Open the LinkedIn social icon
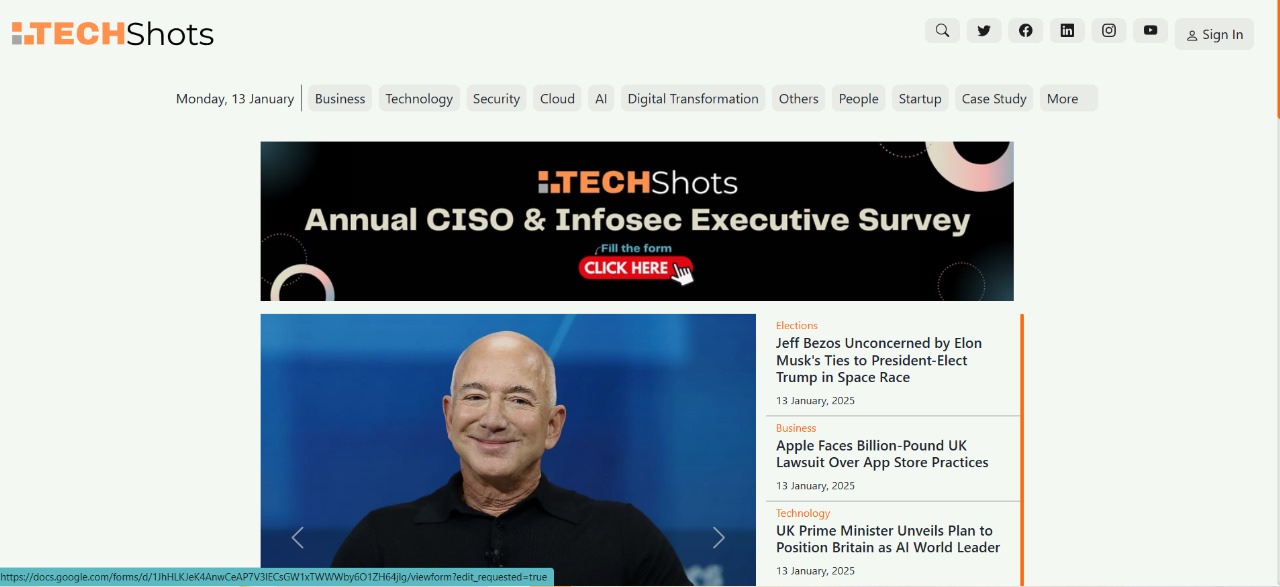 pyautogui.click(x=1067, y=31)
